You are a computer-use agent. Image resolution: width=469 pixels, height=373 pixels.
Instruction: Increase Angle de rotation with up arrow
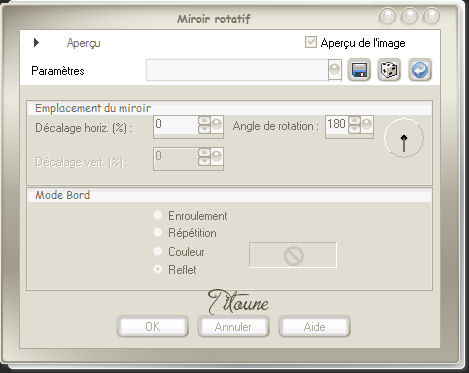[354, 121]
